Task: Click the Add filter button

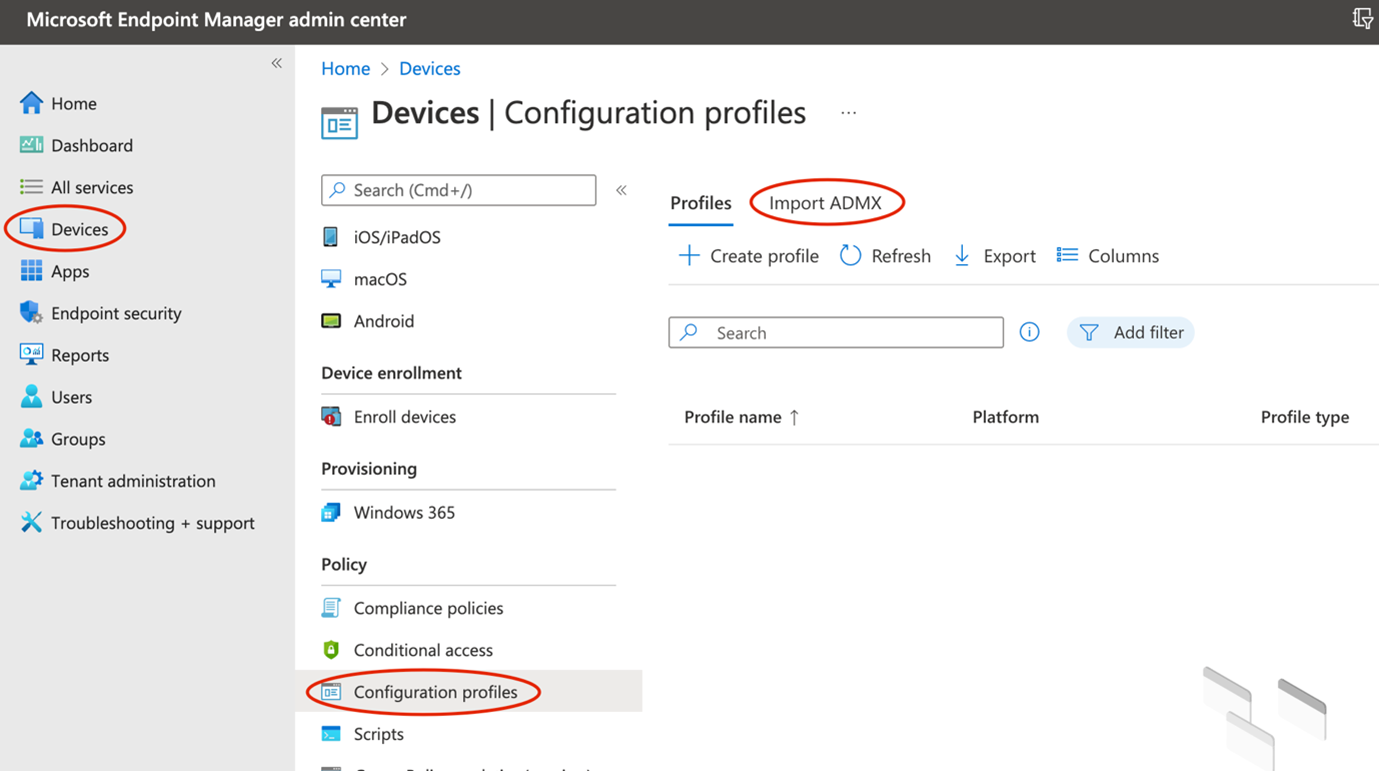Action: (x=1131, y=332)
